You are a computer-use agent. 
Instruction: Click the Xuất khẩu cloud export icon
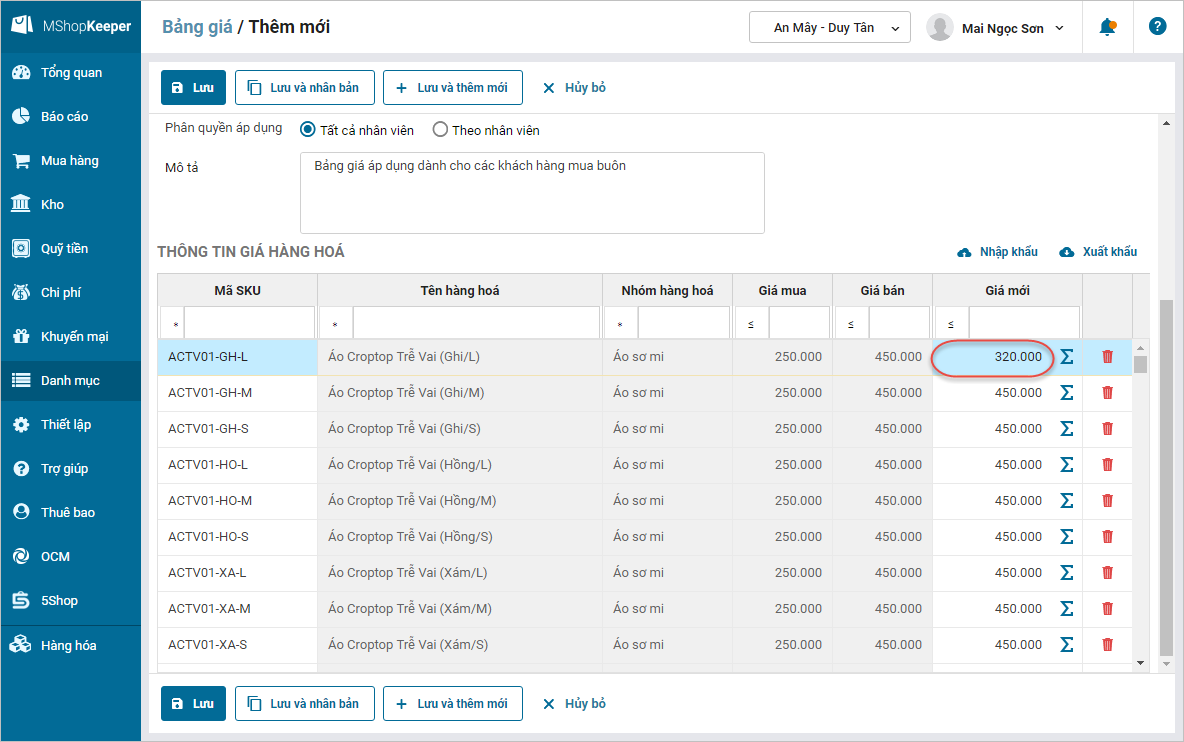(1066, 252)
